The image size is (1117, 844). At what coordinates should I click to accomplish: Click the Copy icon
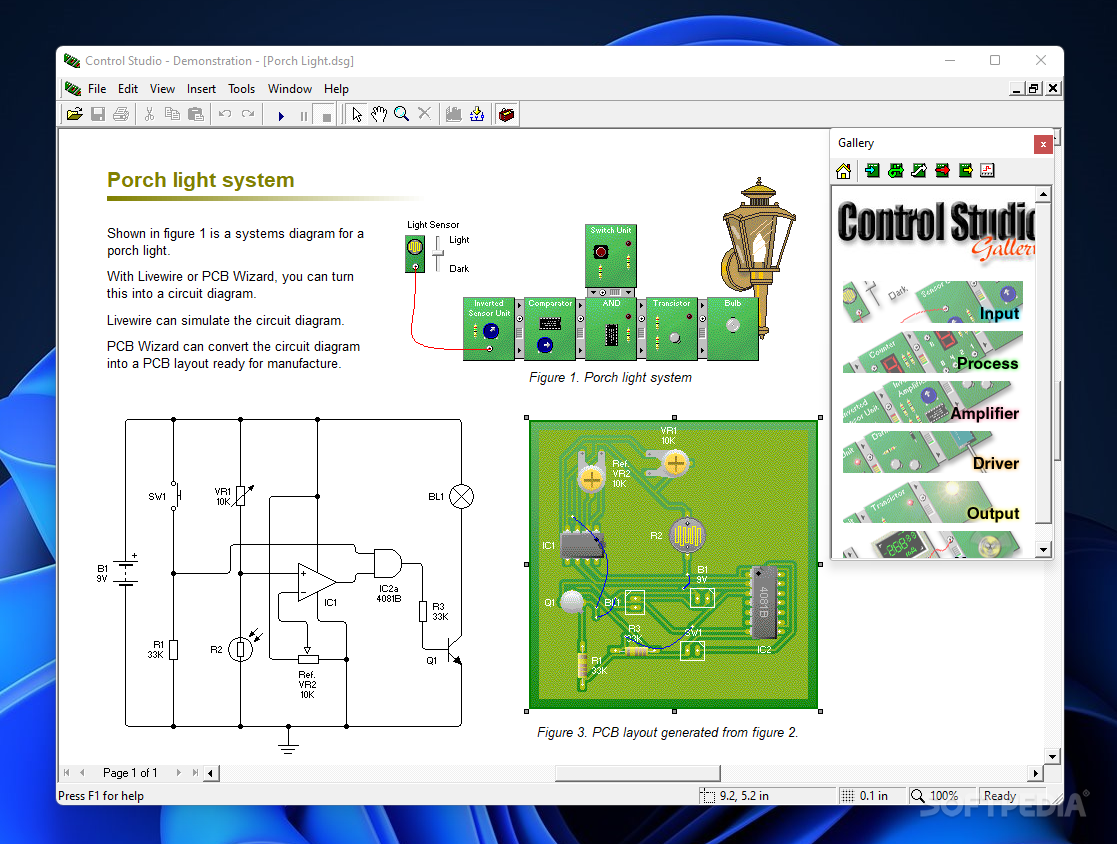172,114
